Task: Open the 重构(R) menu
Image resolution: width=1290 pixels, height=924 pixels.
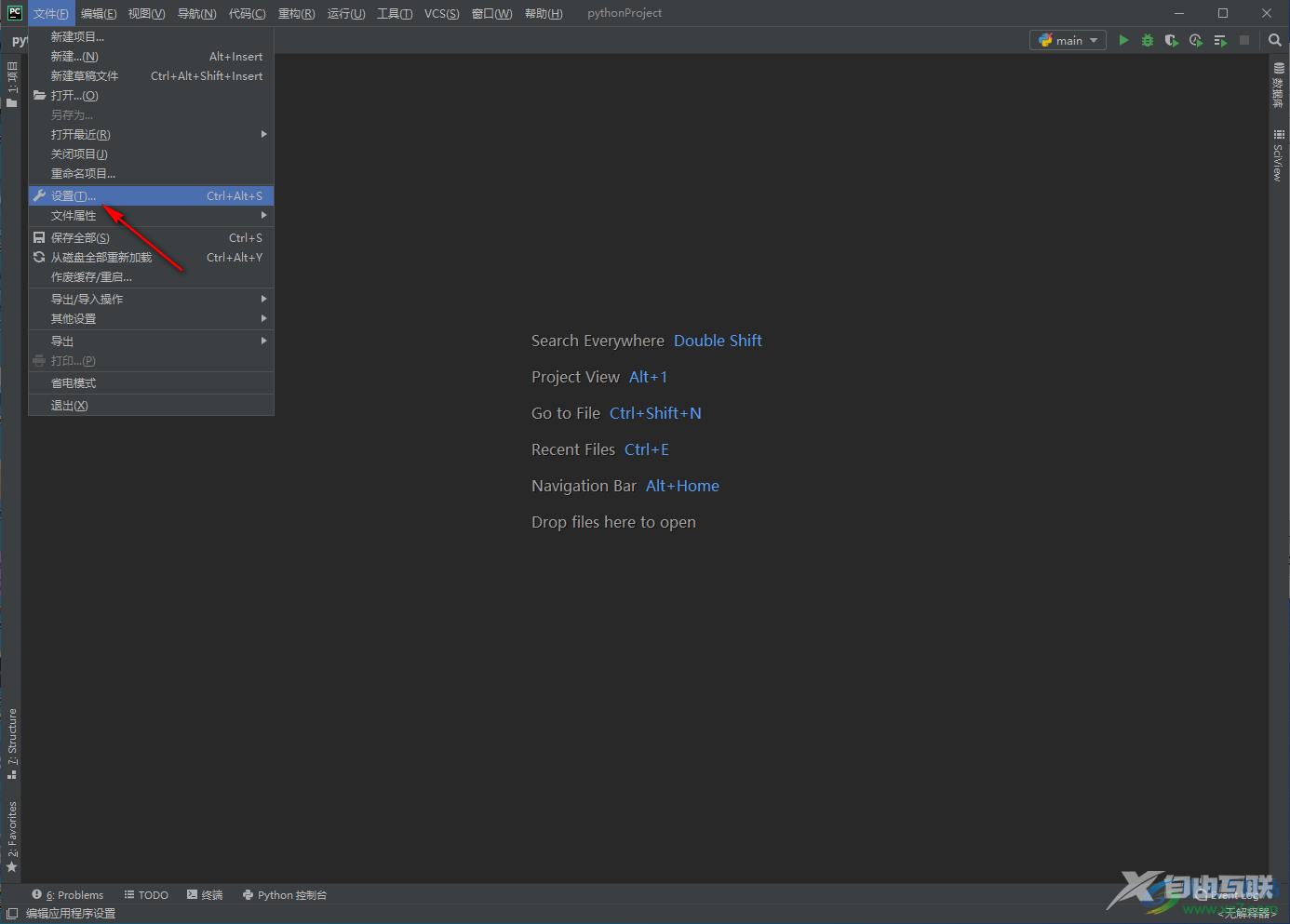Action: 296,13
